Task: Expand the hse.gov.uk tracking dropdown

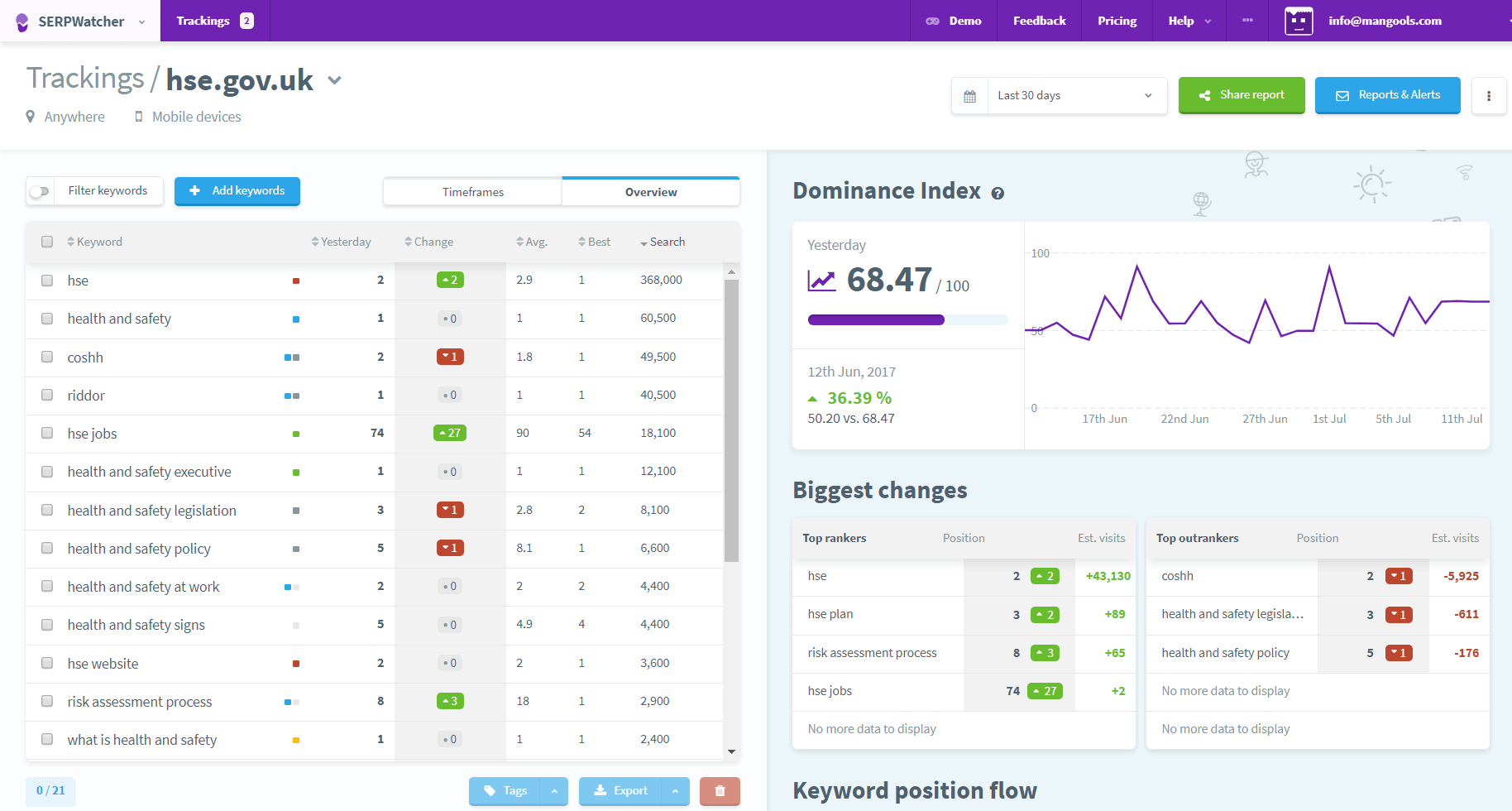Action: pyautogui.click(x=335, y=80)
